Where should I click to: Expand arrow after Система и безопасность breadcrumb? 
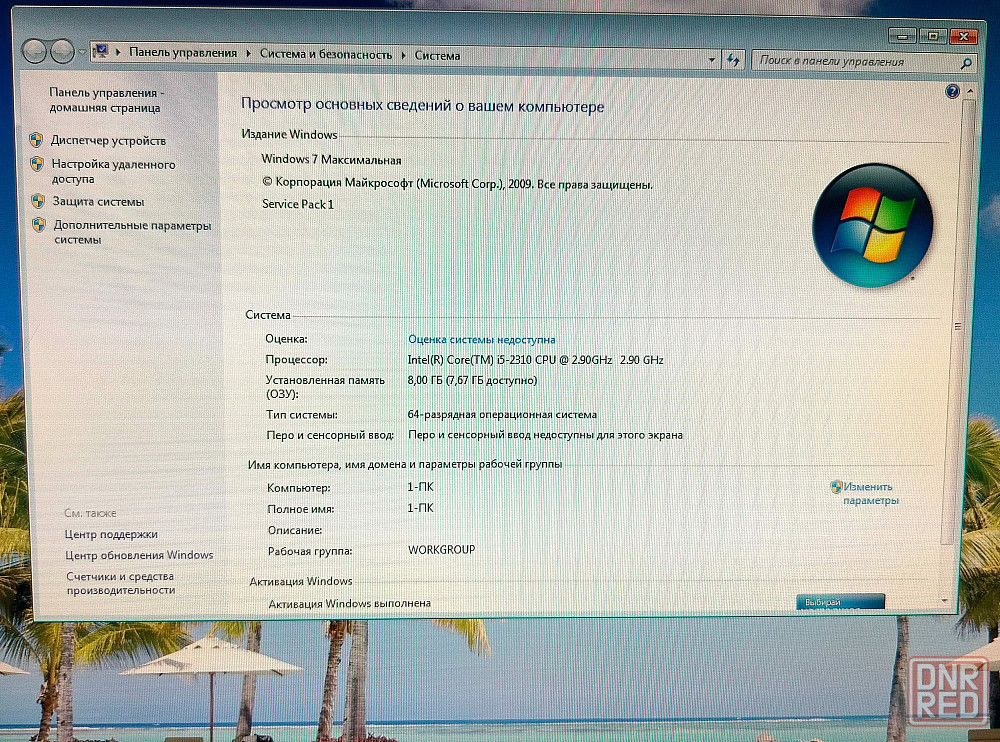click(x=404, y=56)
